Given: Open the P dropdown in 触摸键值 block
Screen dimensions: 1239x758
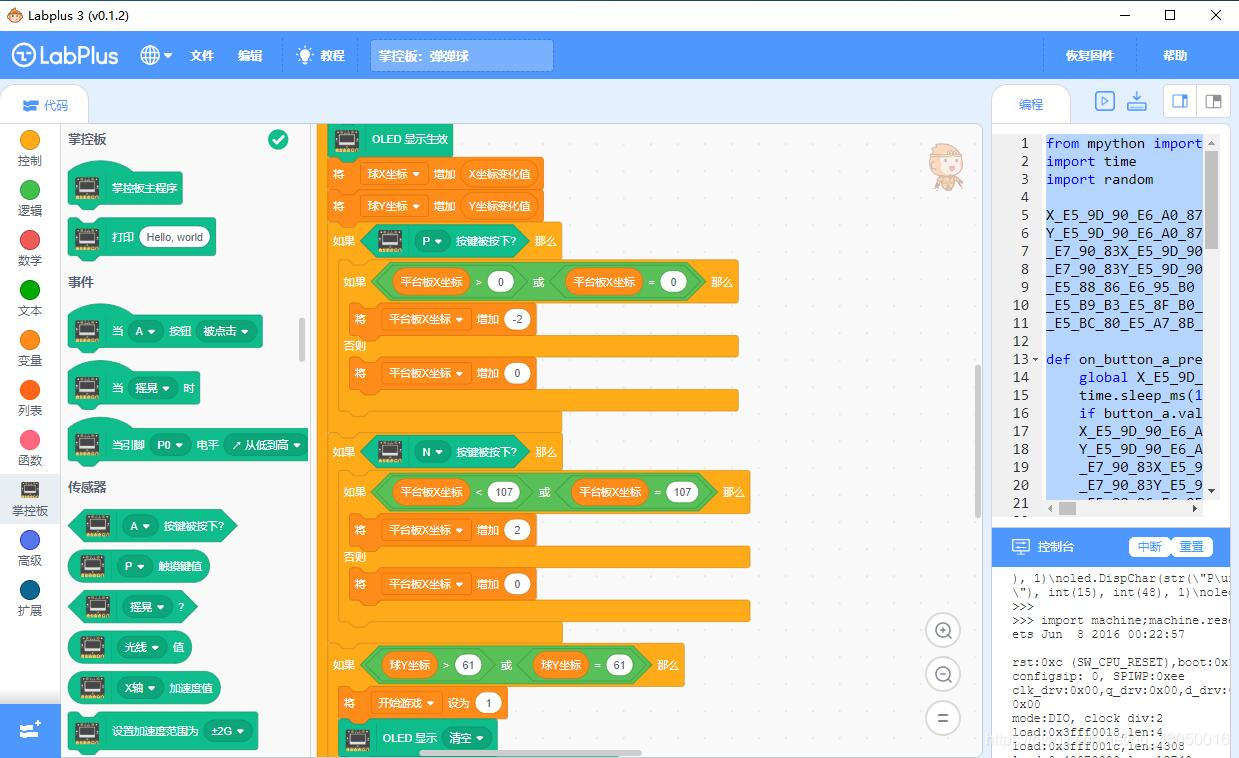Looking at the screenshot, I should (x=135, y=566).
